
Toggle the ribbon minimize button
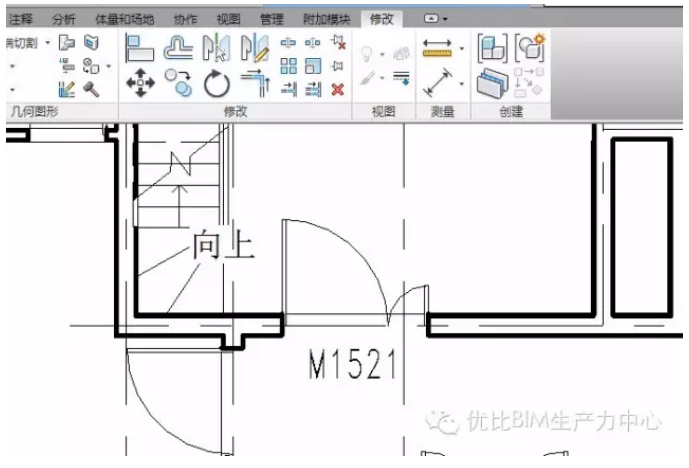[x=435, y=19]
